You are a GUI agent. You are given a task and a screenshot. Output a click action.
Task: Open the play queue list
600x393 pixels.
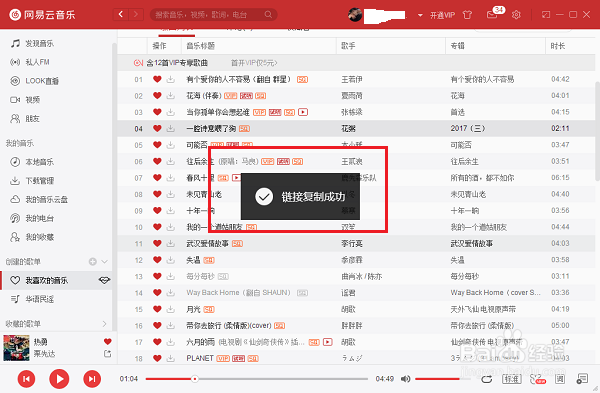point(582,379)
